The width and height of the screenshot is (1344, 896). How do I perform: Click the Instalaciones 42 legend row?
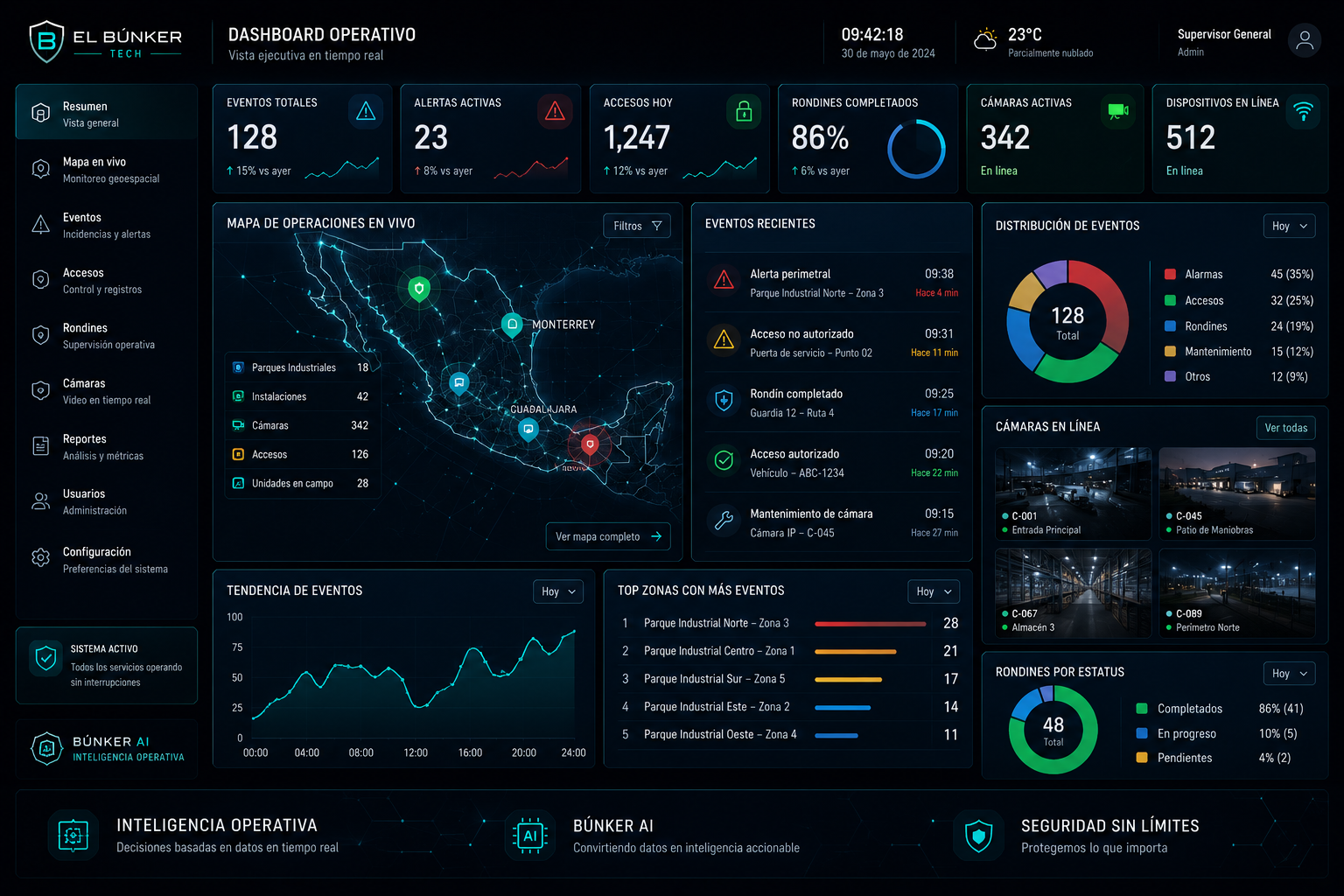302,396
